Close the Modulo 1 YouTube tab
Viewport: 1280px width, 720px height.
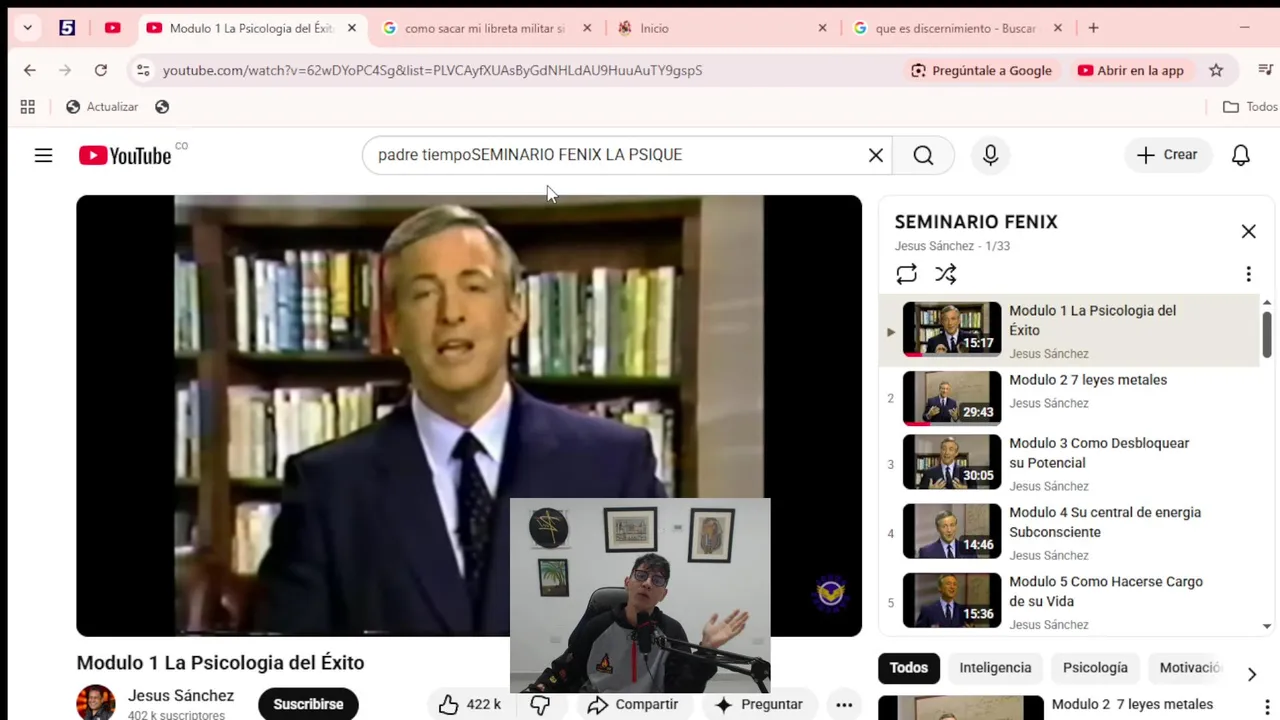point(352,28)
